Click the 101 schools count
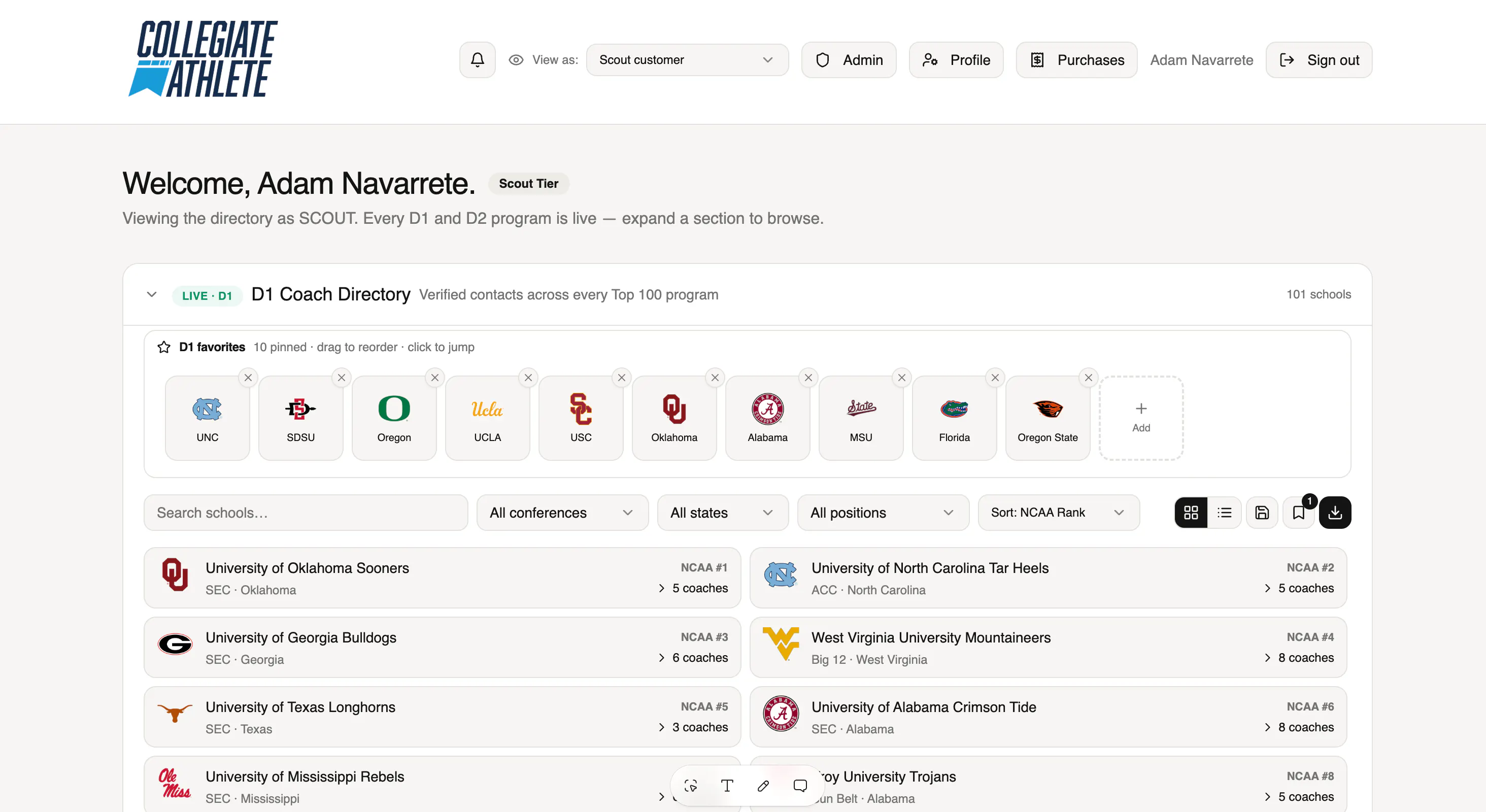The width and height of the screenshot is (1486, 812). point(1319,295)
